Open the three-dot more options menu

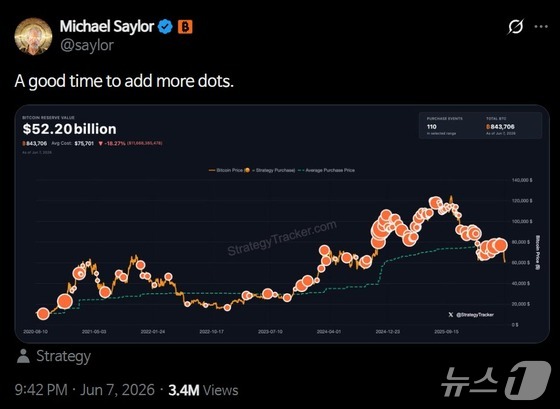click(x=541, y=26)
